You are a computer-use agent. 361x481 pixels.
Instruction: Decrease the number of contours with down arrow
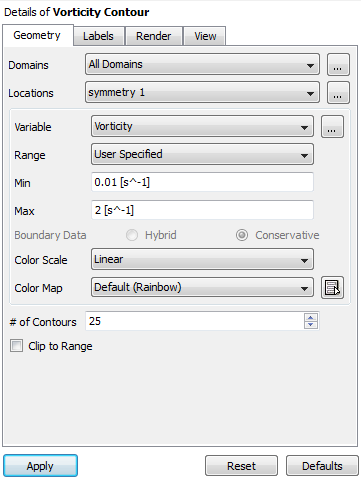point(311,325)
